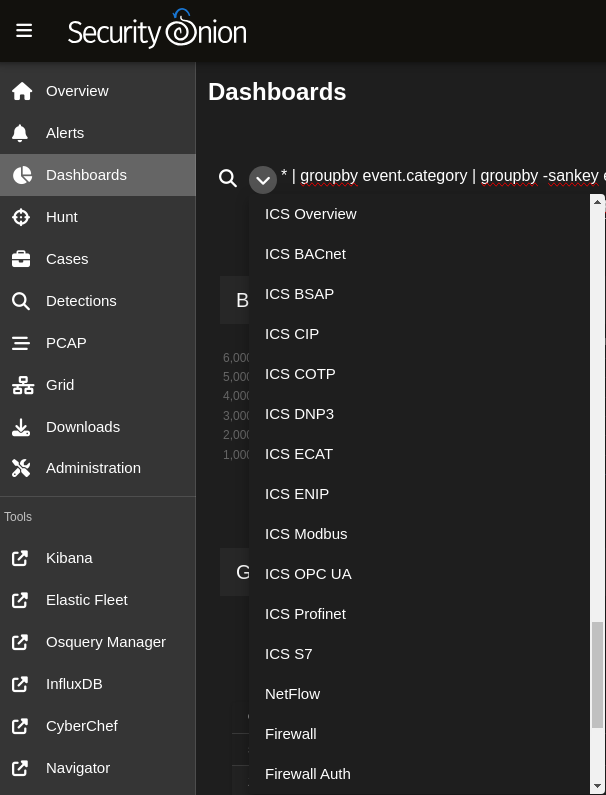Choose NetFlow dashboard
Image resolution: width=606 pixels, height=795 pixels.
[419, 694]
